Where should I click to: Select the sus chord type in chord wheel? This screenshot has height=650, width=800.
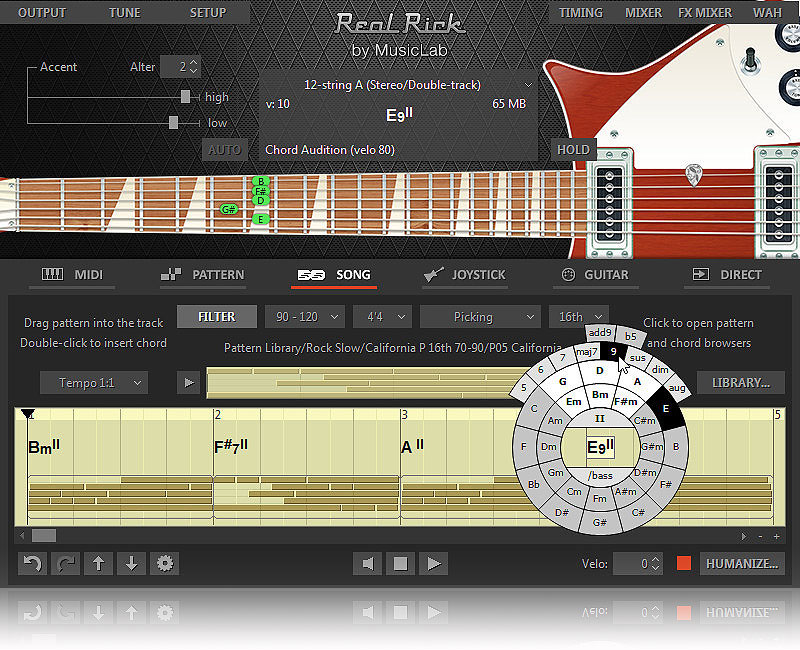click(x=637, y=357)
